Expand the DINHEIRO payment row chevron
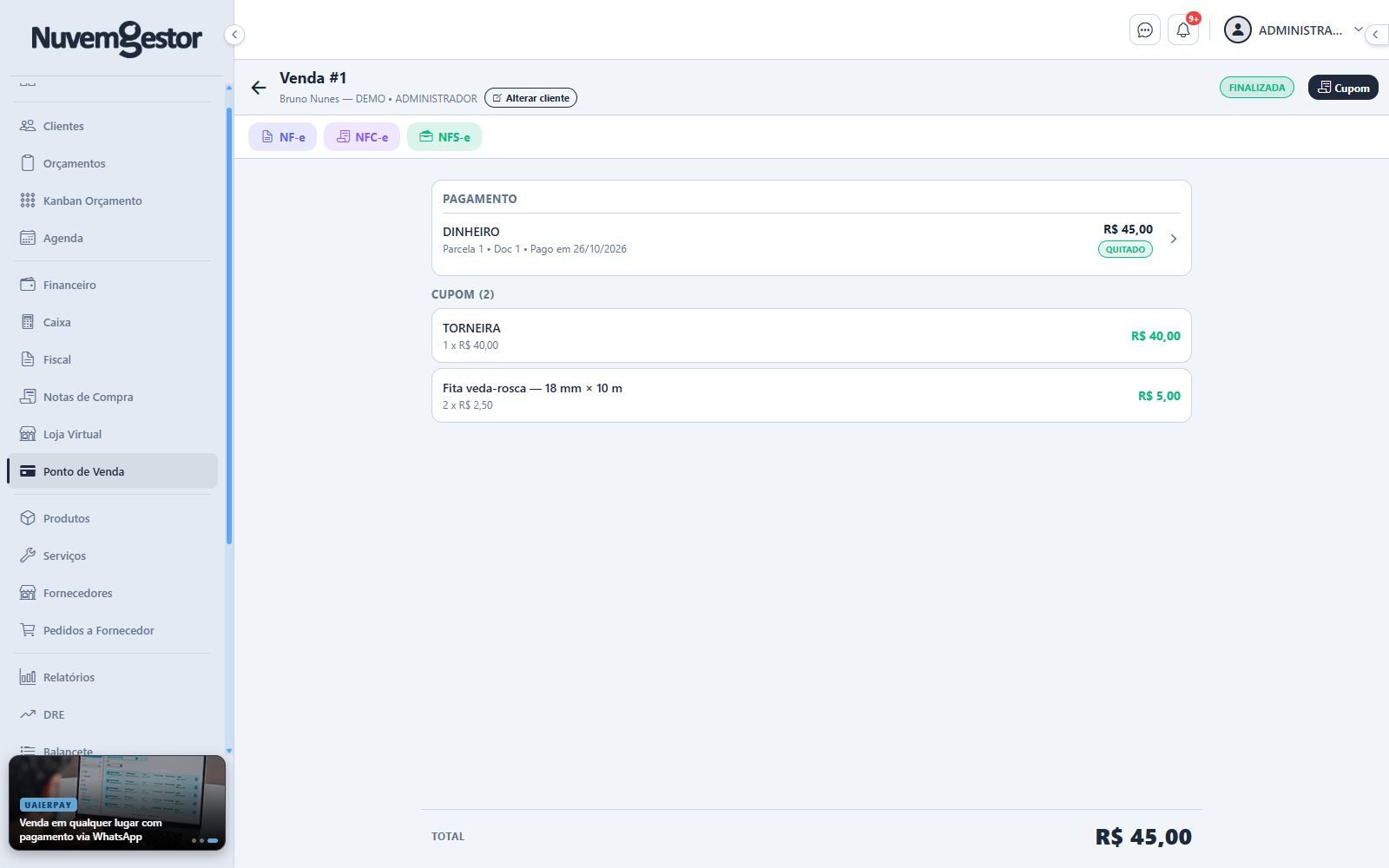The image size is (1389, 868). (x=1174, y=239)
